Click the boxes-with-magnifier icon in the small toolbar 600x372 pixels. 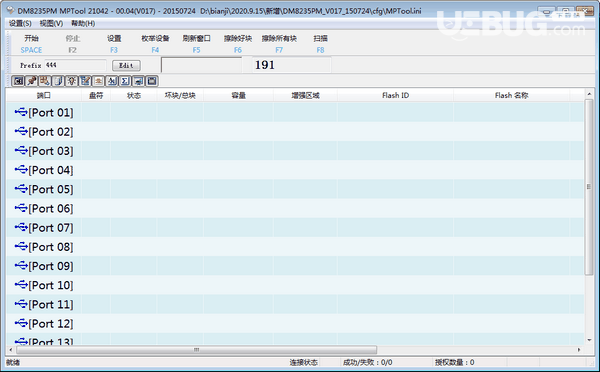click(x=45, y=81)
